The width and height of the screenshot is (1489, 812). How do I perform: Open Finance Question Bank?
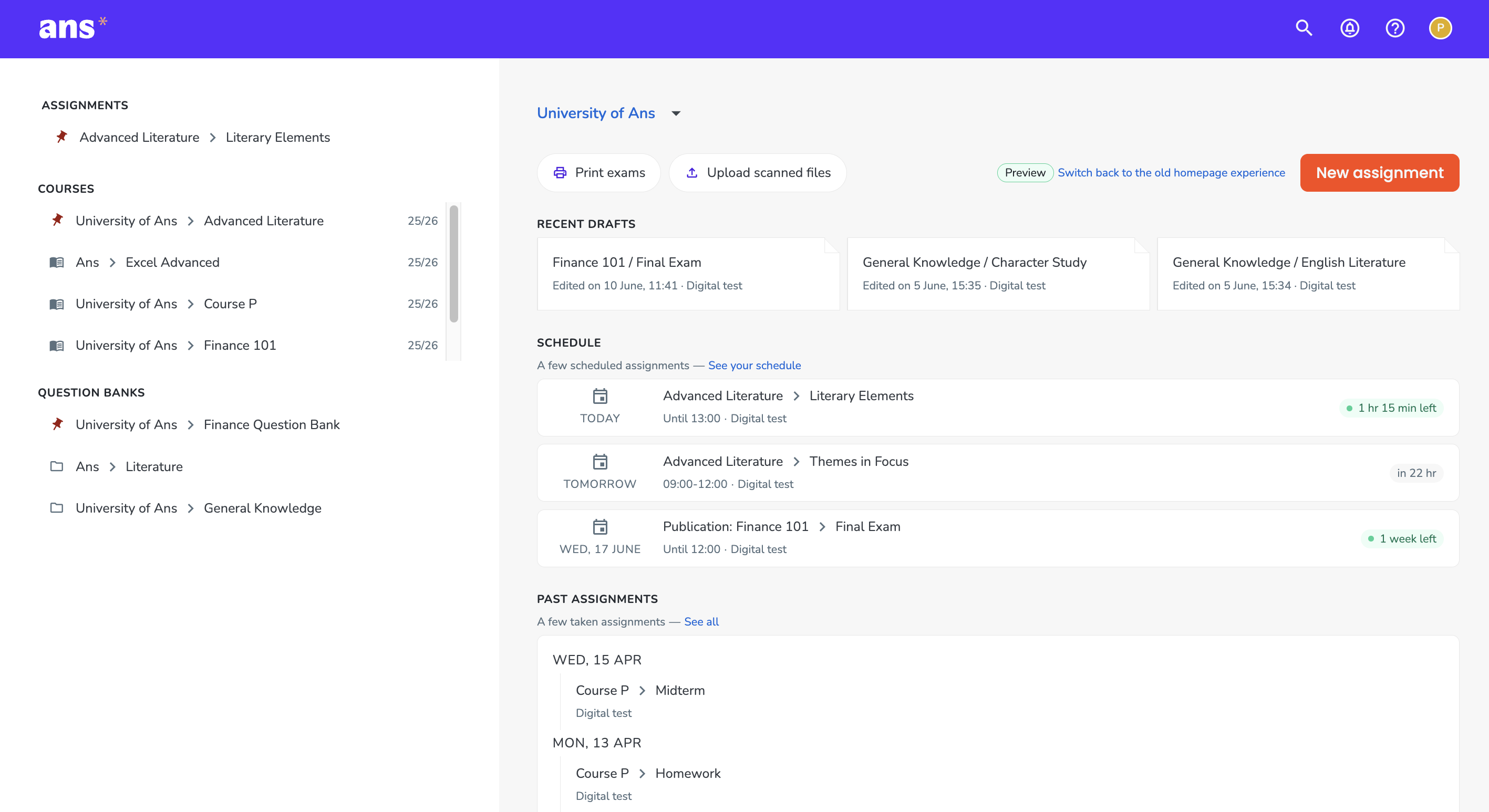click(272, 425)
